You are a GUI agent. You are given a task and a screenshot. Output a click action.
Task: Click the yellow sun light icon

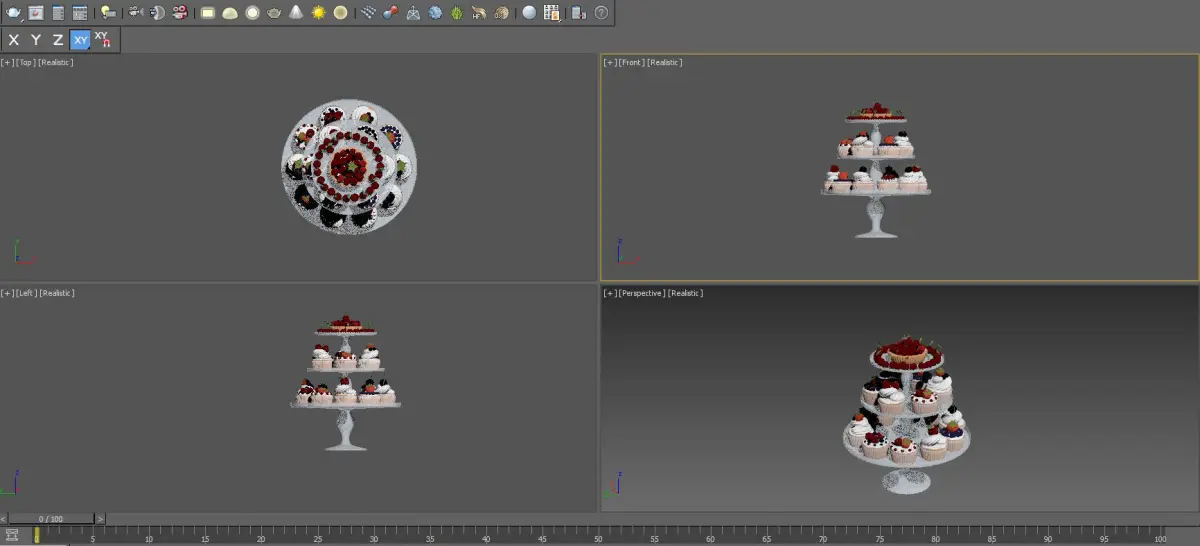click(x=318, y=13)
